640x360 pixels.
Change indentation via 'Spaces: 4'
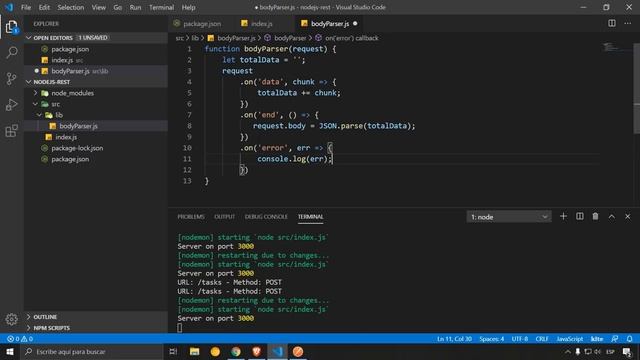[x=491, y=339]
